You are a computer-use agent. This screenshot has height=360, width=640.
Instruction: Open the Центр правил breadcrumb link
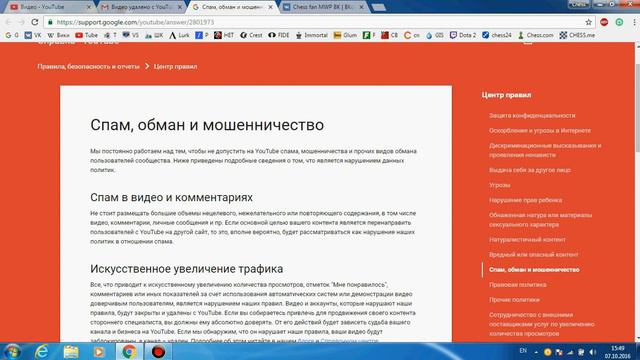[x=175, y=66]
